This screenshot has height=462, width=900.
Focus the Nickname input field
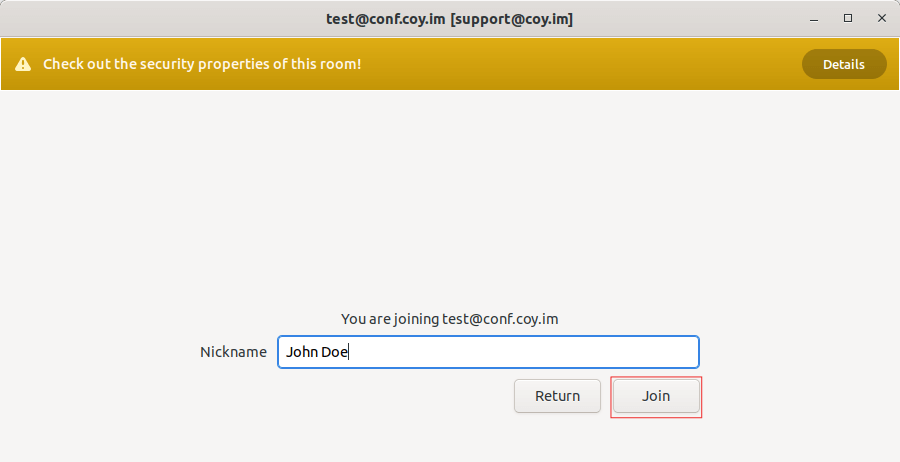487,352
